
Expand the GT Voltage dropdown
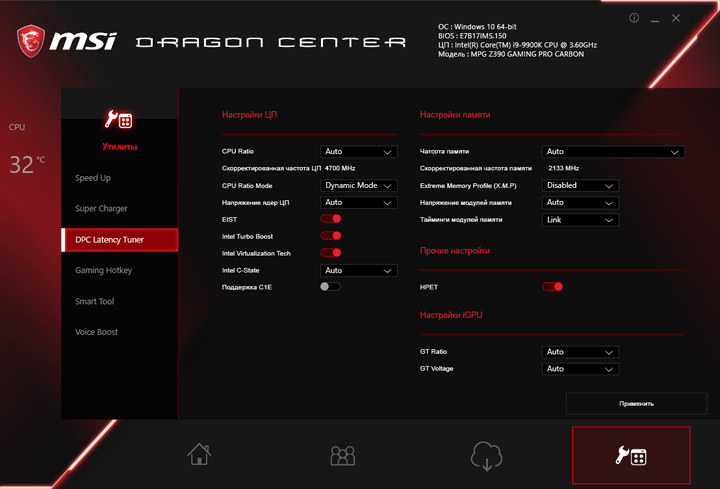pos(580,369)
